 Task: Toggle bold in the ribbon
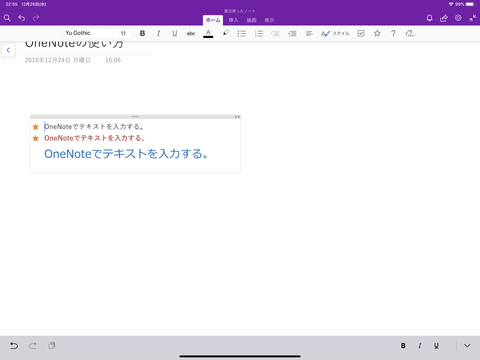[x=142, y=33]
